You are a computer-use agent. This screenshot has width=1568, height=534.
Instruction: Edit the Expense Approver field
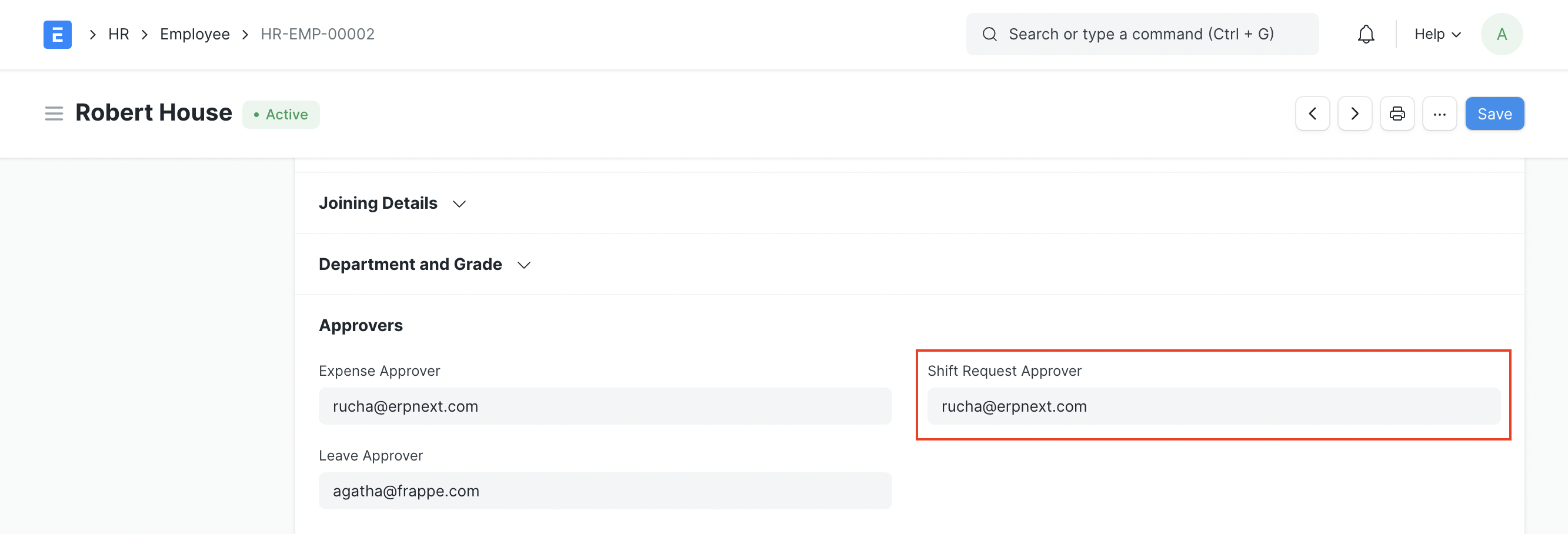point(605,406)
